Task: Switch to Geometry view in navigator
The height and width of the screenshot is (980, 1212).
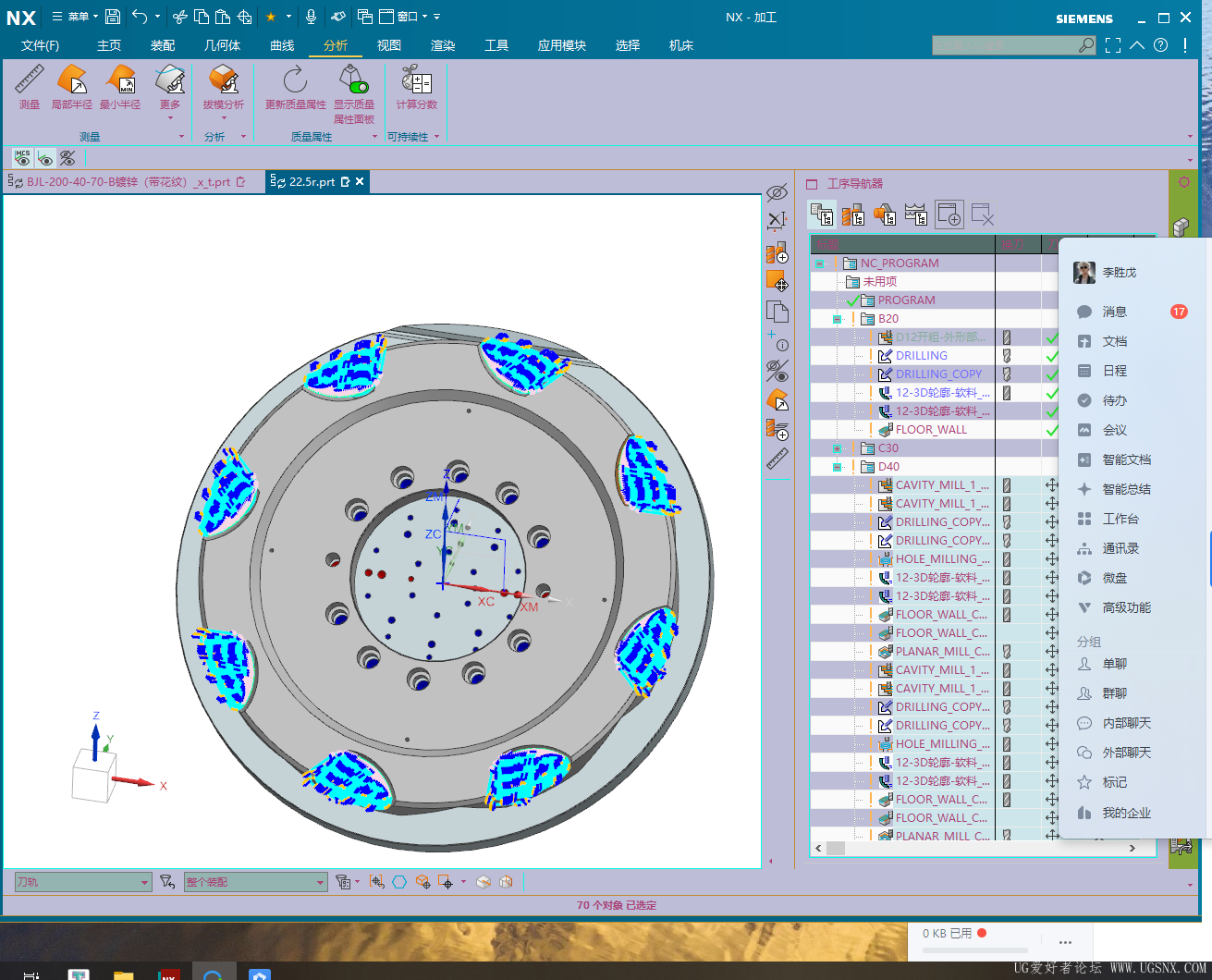Action: pyautogui.click(x=885, y=215)
